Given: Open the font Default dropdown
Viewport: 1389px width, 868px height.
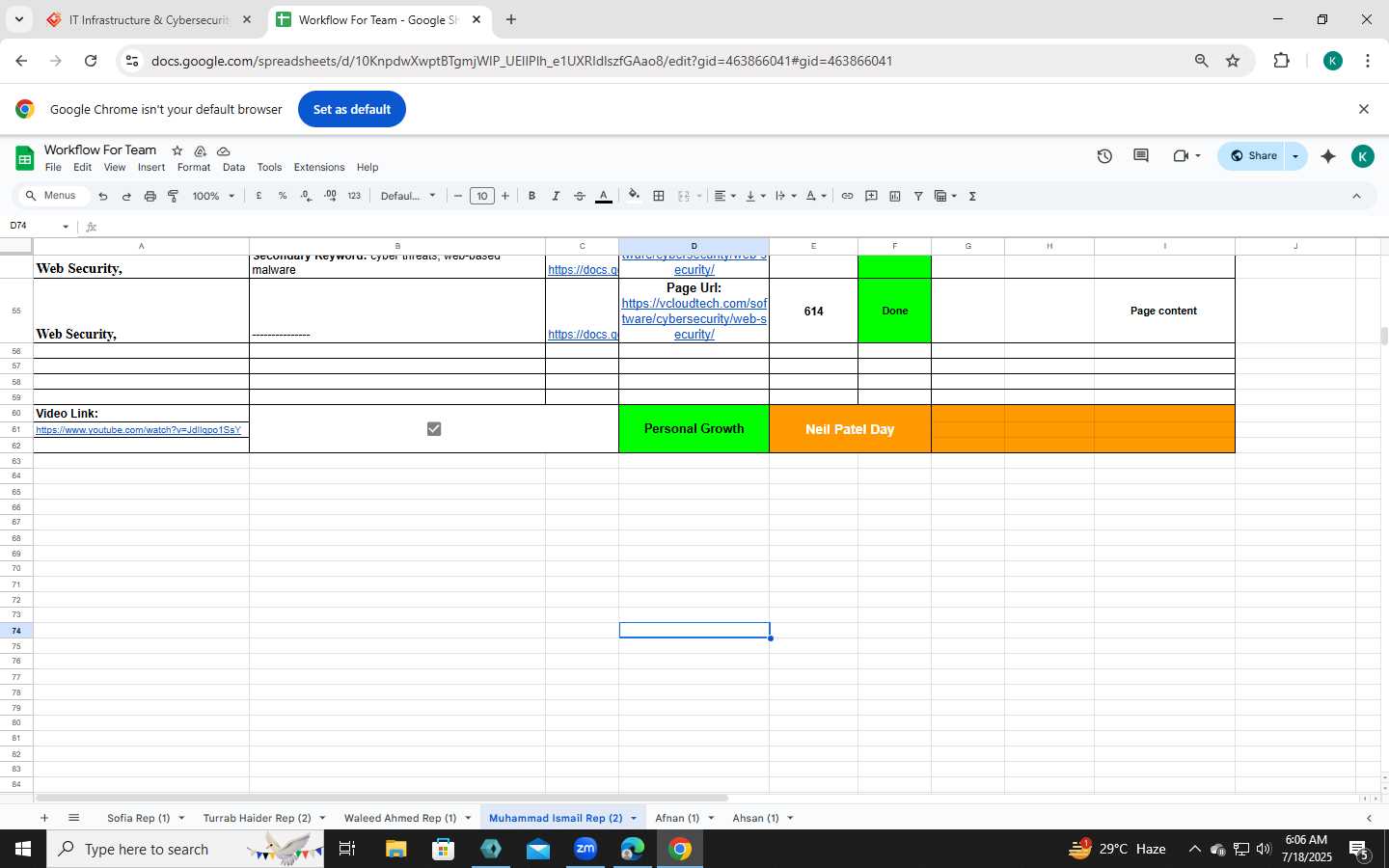Looking at the screenshot, I should (x=408, y=196).
